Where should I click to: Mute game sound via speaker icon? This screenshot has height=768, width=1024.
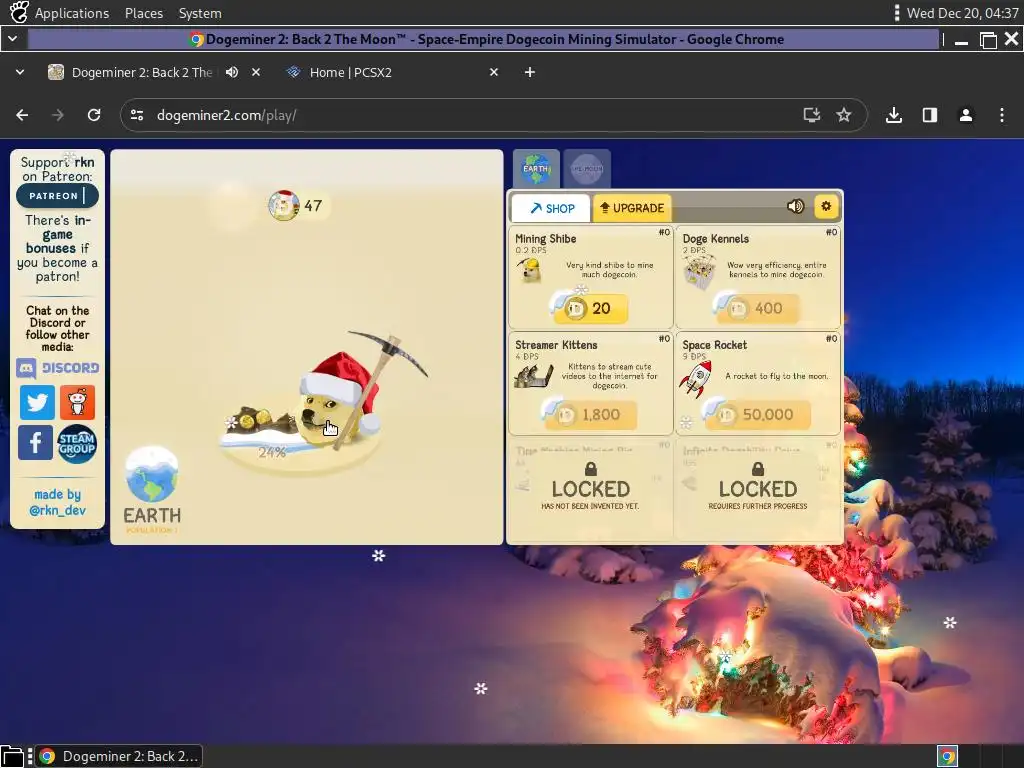795,206
